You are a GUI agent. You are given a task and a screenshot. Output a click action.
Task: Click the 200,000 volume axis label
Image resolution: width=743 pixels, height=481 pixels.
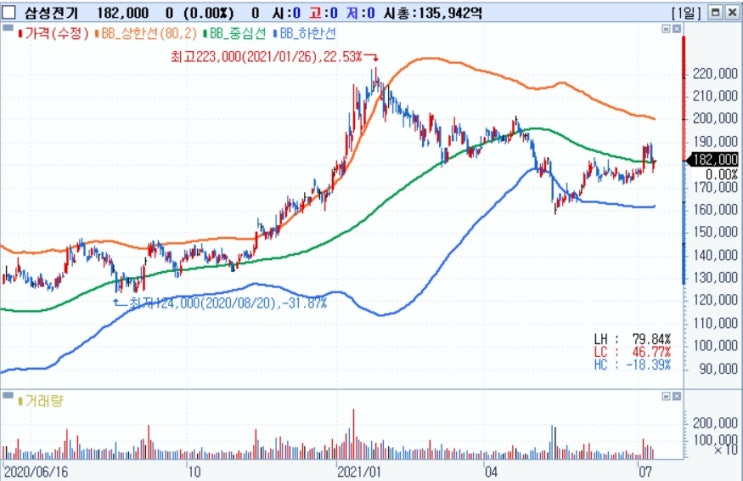[715, 423]
